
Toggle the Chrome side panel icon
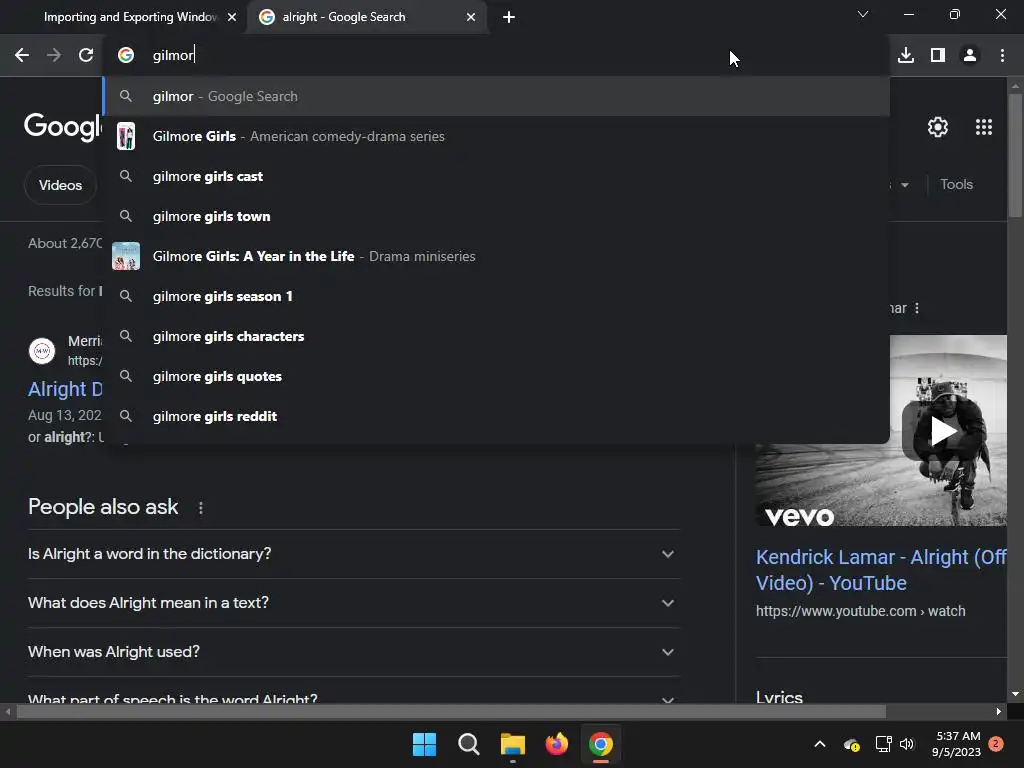[938, 56]
